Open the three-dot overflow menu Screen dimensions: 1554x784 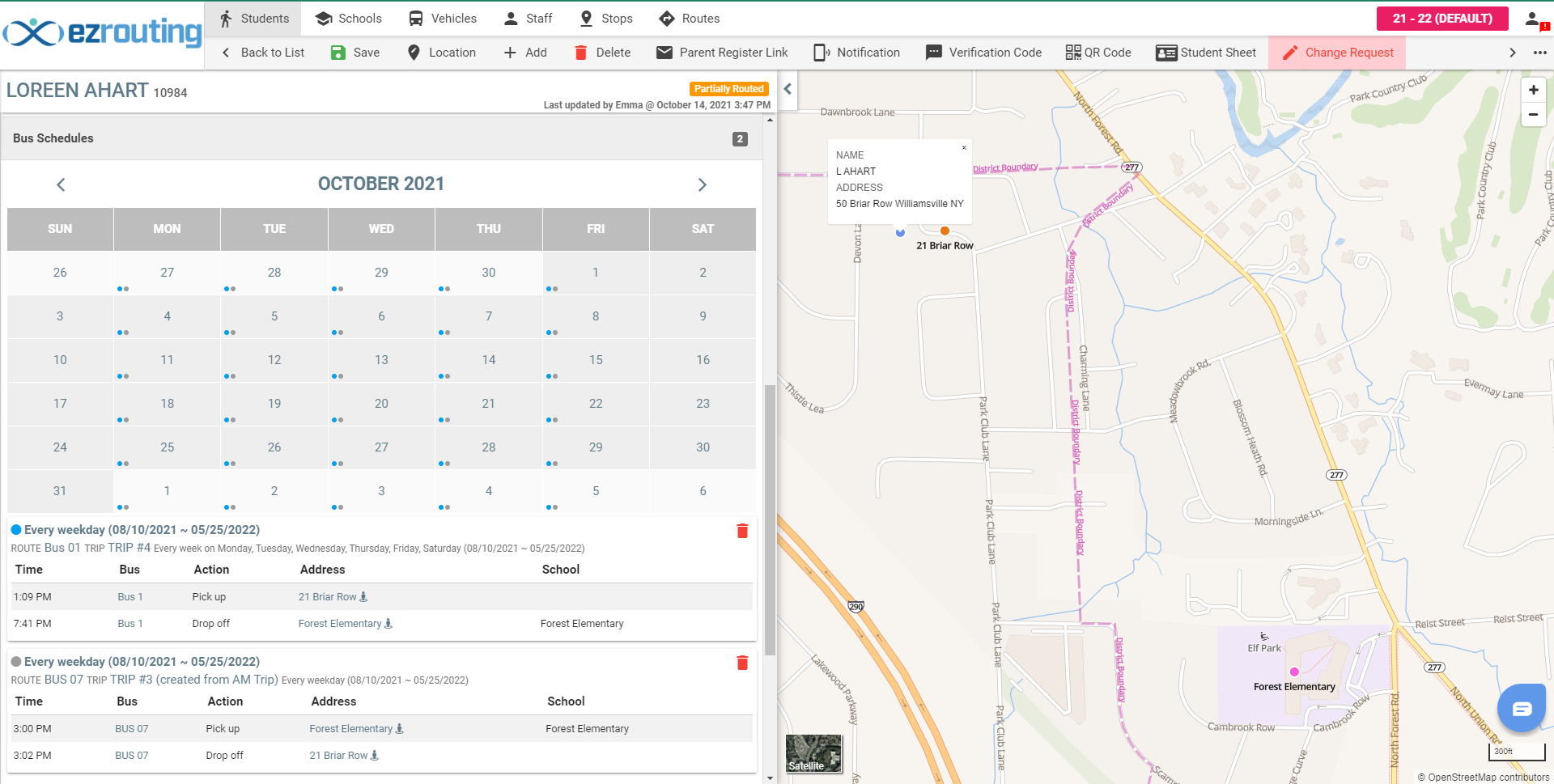point(1539,53)
